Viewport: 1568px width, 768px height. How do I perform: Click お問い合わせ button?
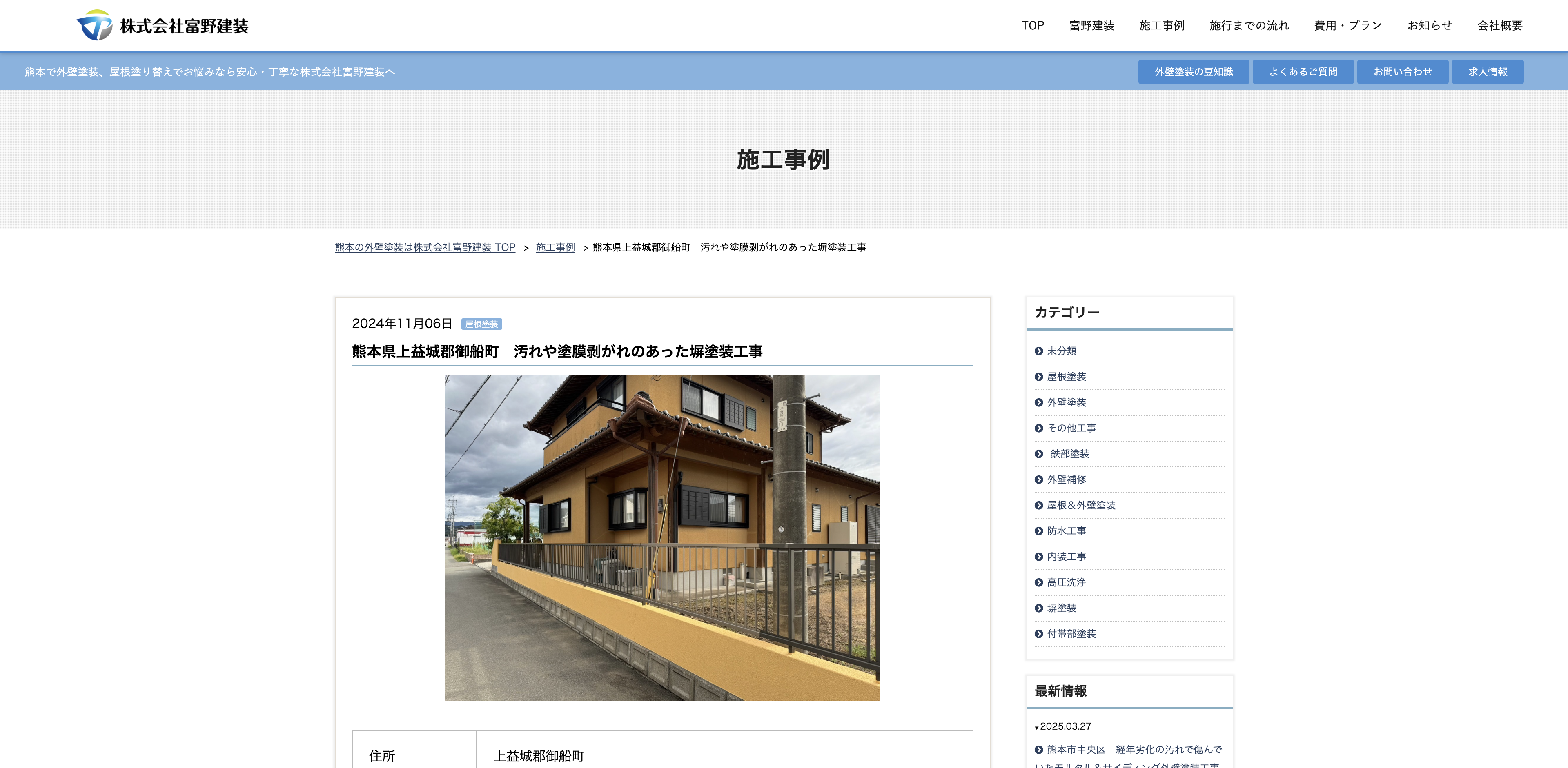1403,72
